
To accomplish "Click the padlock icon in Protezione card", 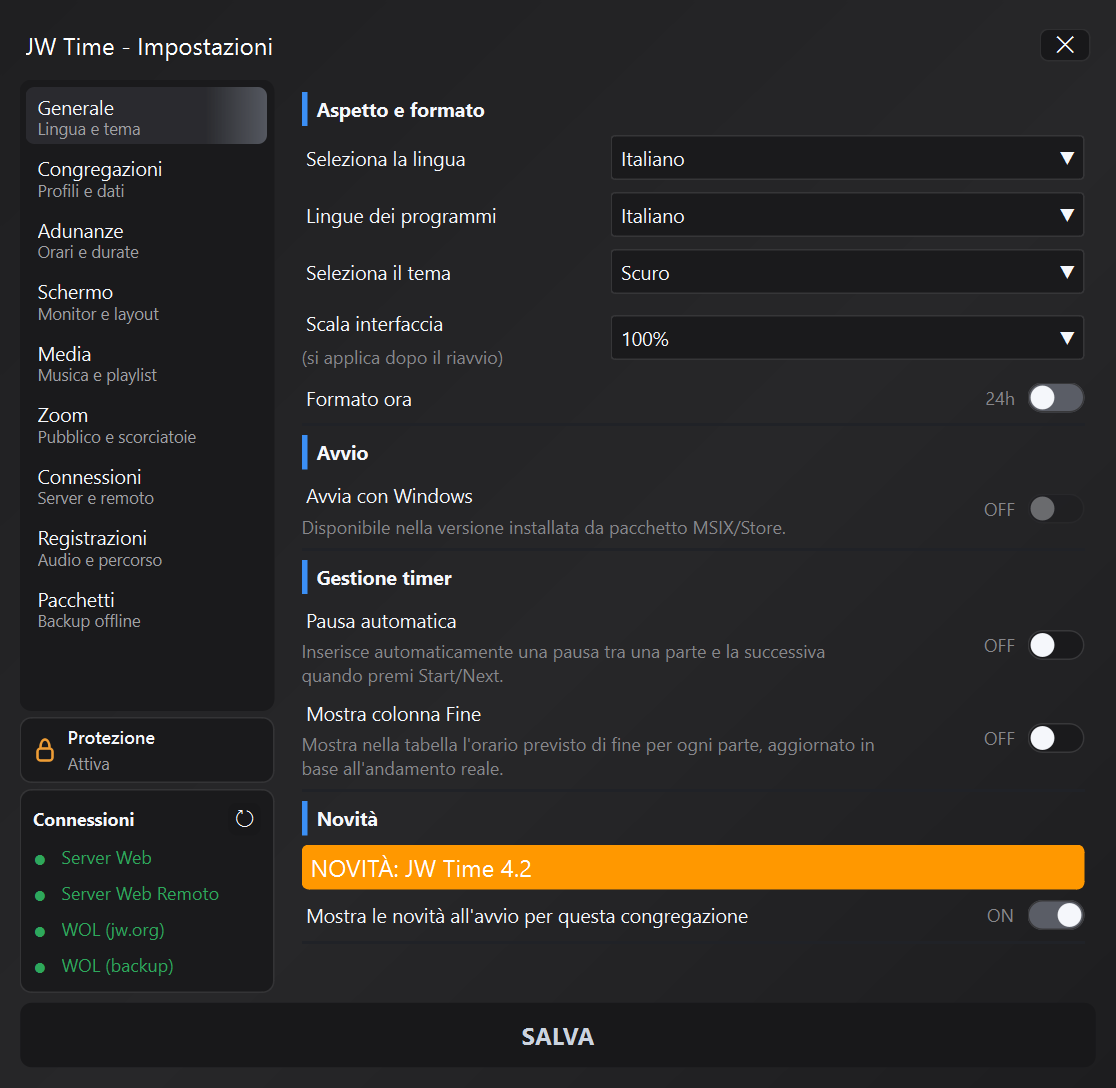I will 45,750.
